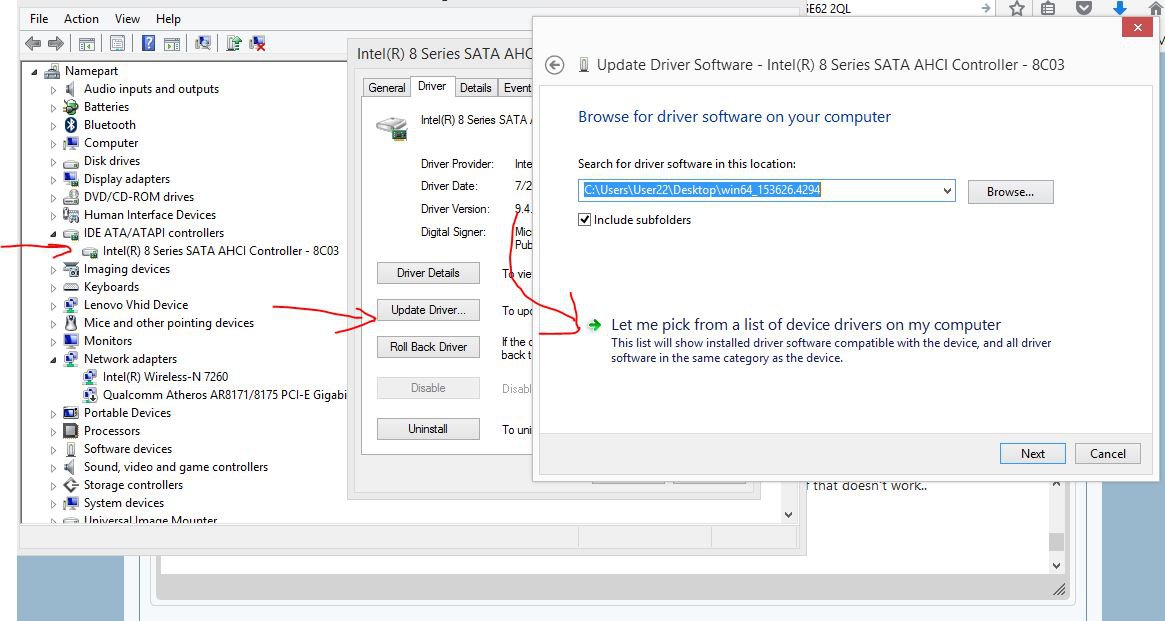Select the Sound, video and game controllers category
This screenshot has width=1165, height=621.
point(175,466)
